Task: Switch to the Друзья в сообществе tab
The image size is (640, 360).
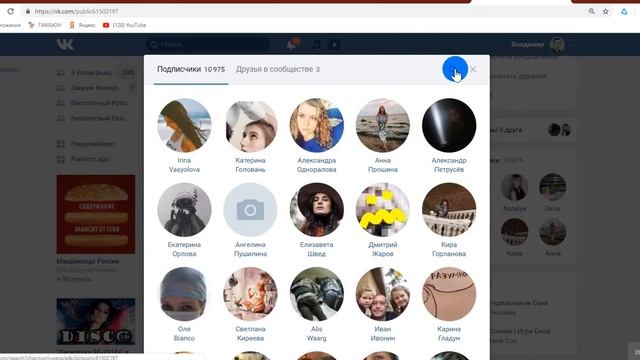Action: (278, 69)
